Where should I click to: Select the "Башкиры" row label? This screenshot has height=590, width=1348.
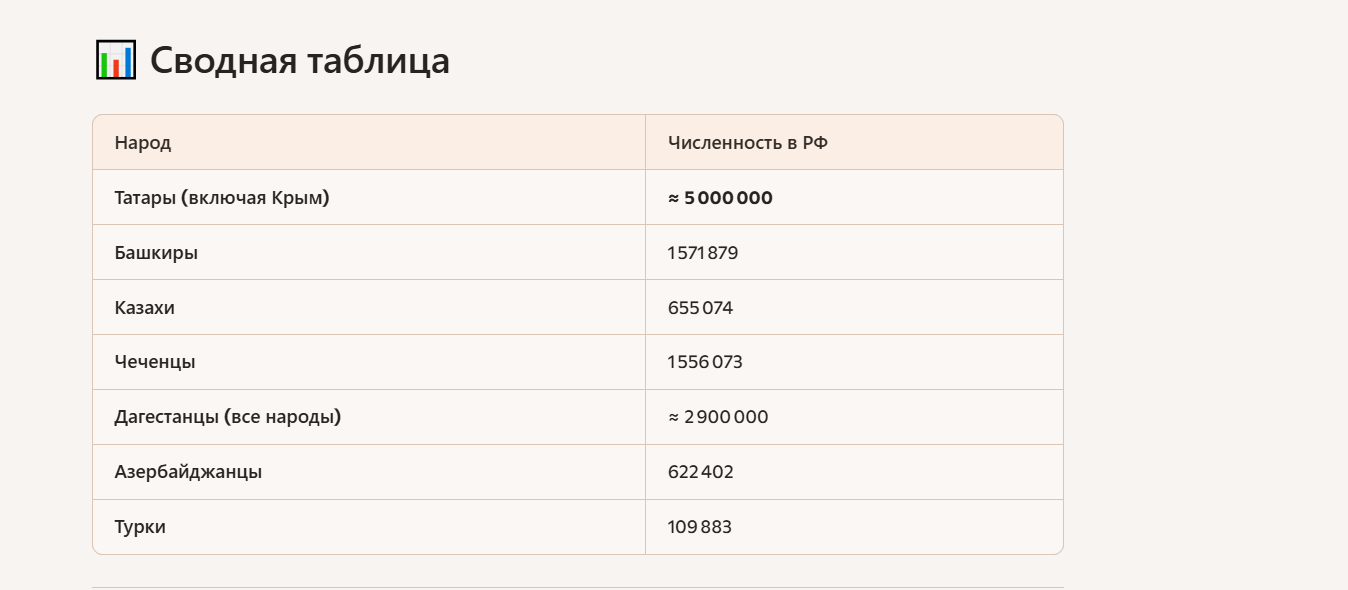[x=156, y=253]
